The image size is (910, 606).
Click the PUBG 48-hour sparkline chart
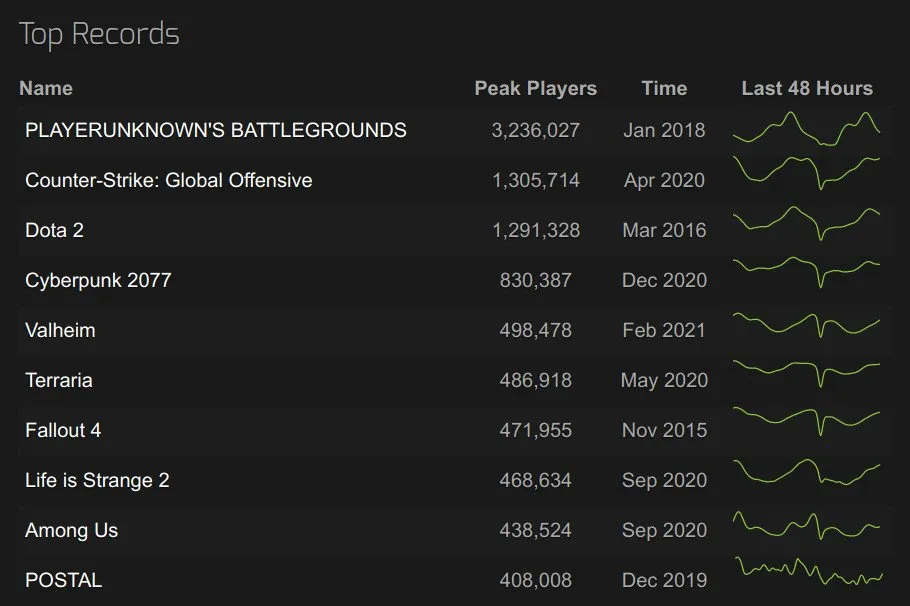[x=806, y=130]
